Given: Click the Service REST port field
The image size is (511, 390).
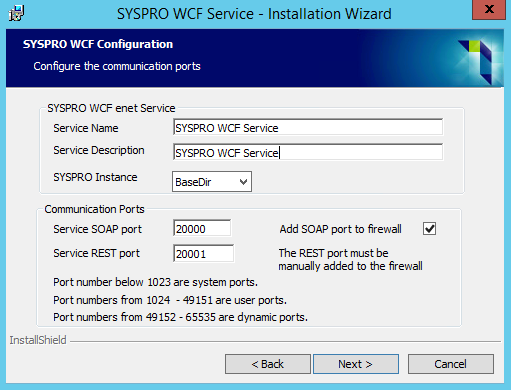Looking at the screenshot, I should [203, 253].
